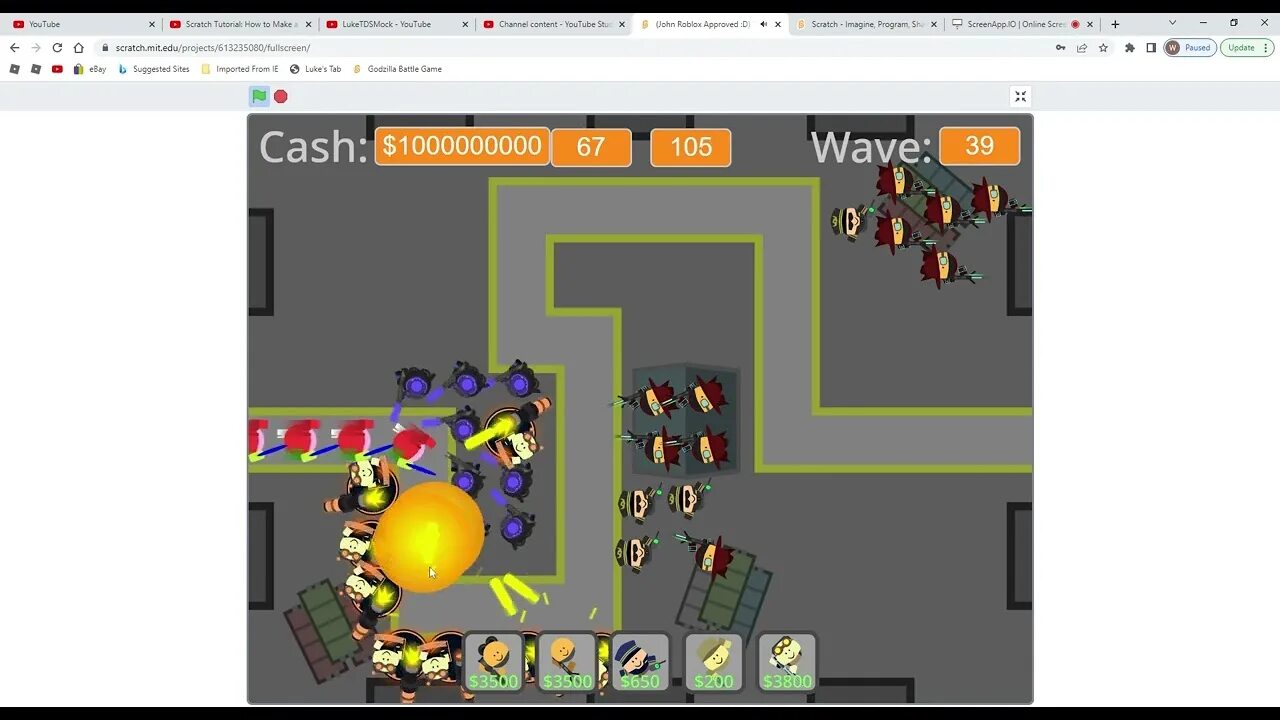Reload the Scratch page

coord(57,47)
